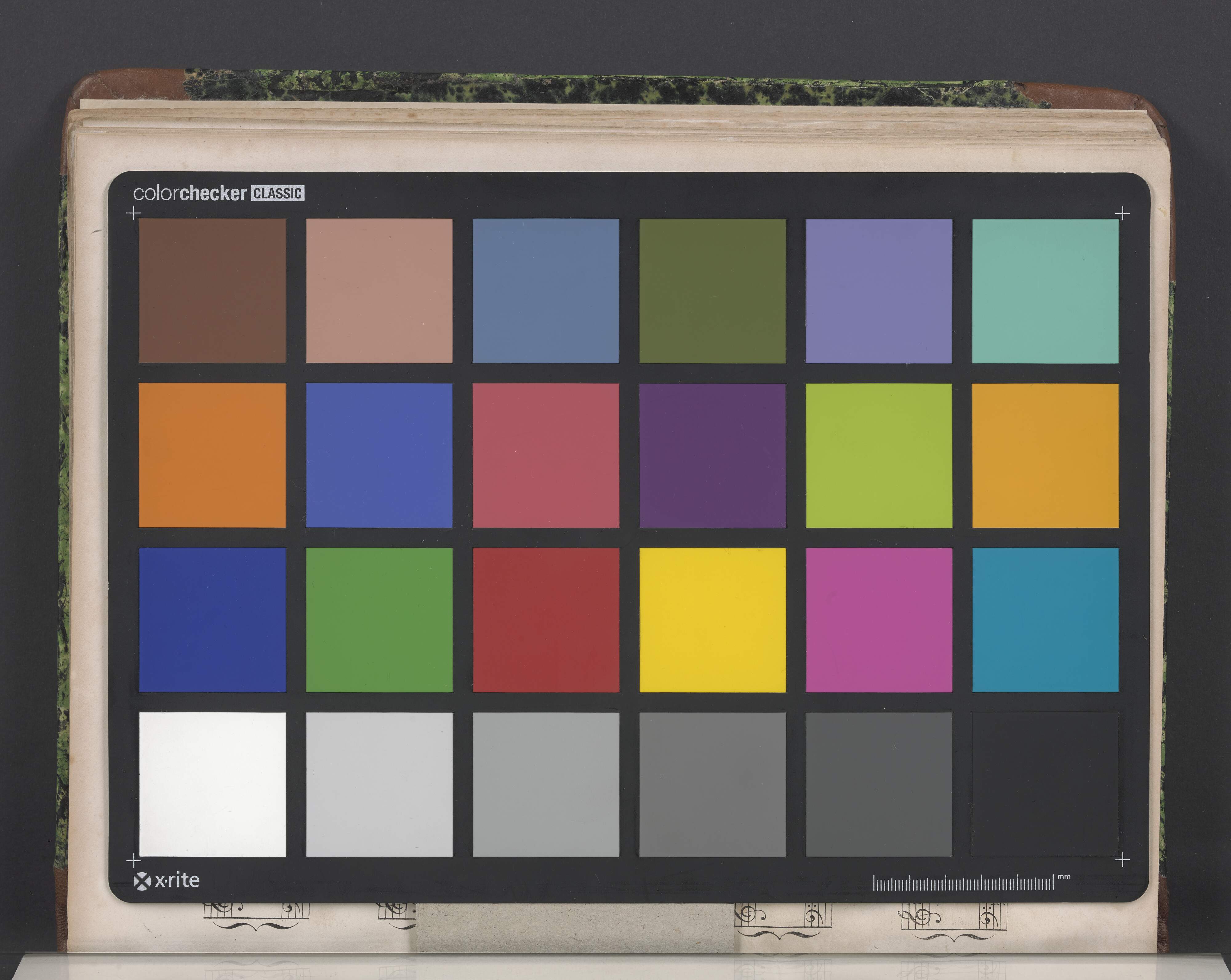Viewport: 1231px width, 980px height.
Task: Select the lime yellow-green patch
Action: [x=879, y=455]
